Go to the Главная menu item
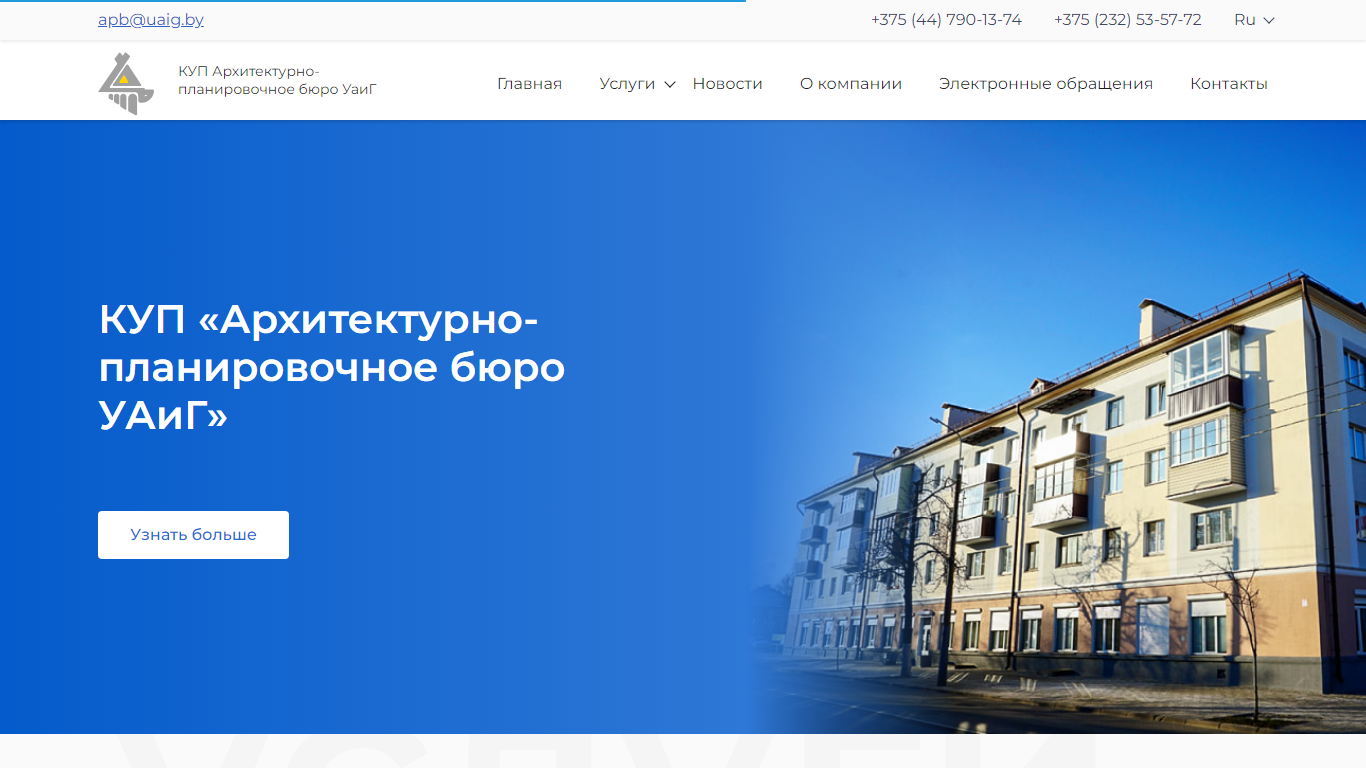Screen dimensions: 1366x768 (529, 84)
